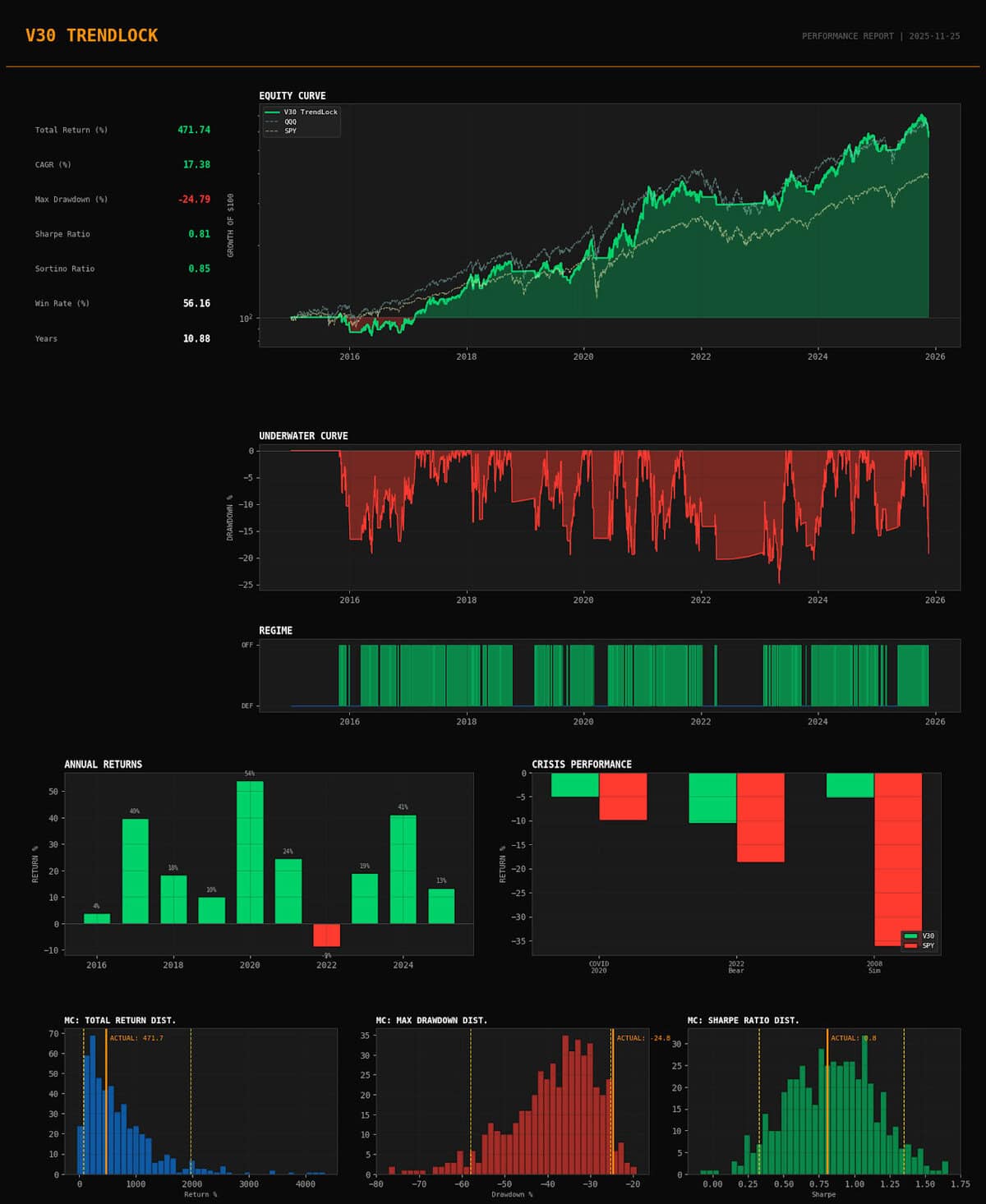Screen dimensions: 986x1204
Task: Click V30 TrendLock in equity curve legend
Action: click(x=311, y=113)
